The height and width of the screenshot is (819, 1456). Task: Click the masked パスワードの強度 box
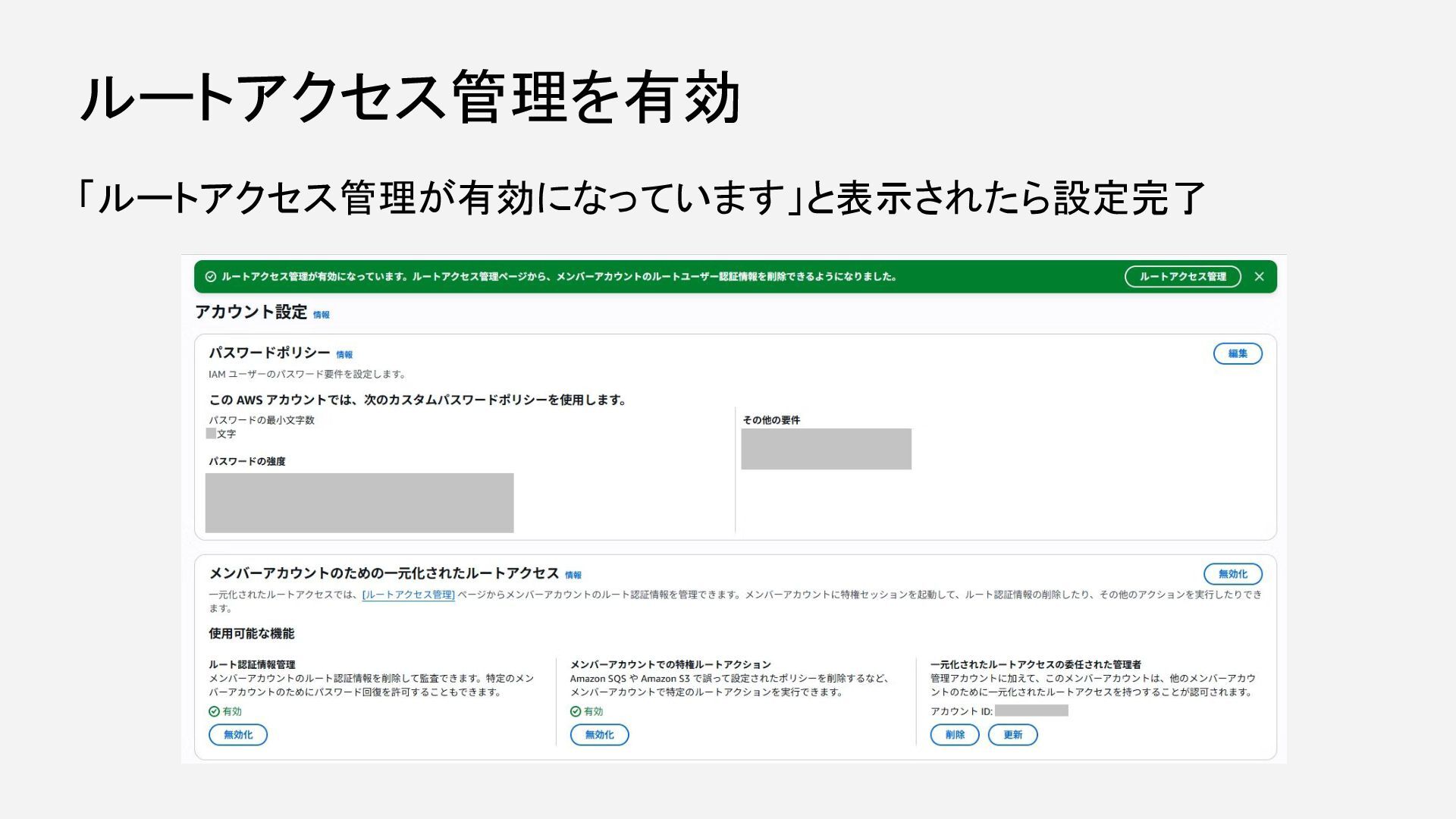(x=359, y=503)
